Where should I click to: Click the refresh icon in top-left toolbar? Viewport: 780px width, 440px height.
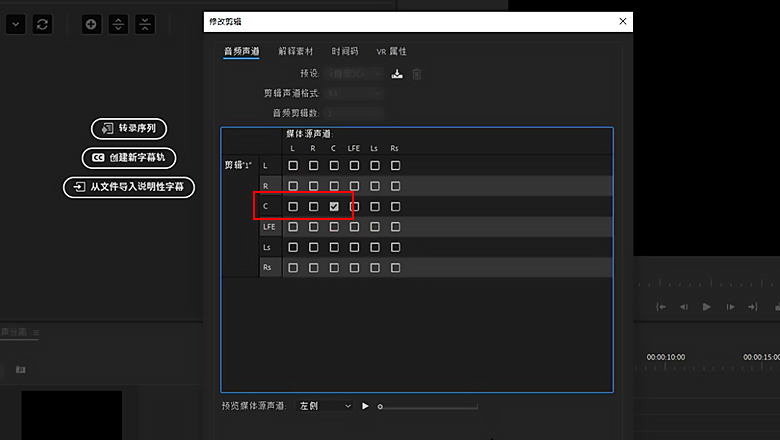tap(42, 24)
